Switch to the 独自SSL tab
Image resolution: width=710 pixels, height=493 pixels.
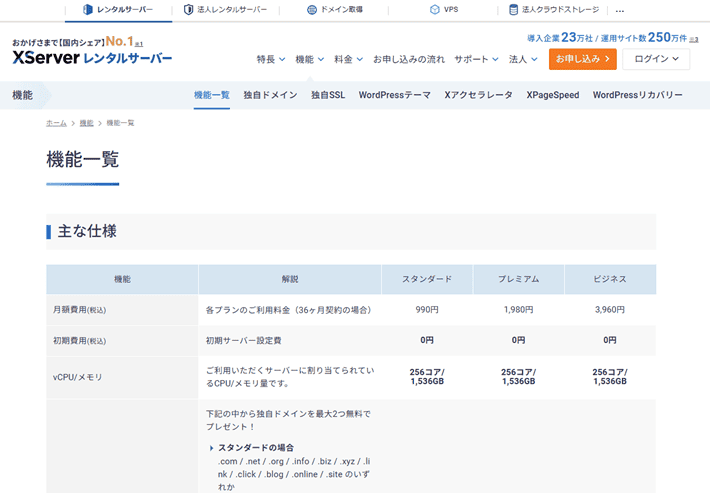327,95
